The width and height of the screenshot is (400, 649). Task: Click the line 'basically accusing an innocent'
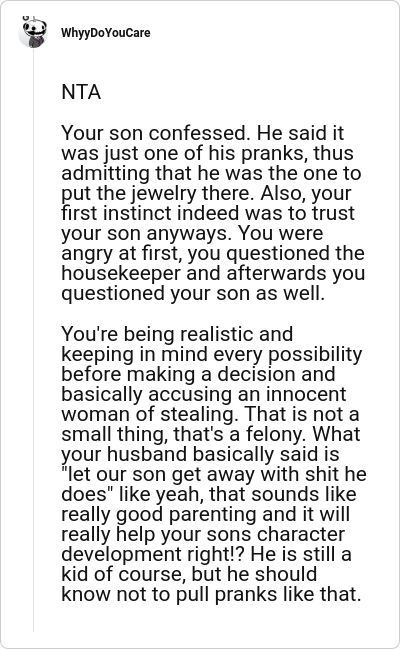point(204,394)
